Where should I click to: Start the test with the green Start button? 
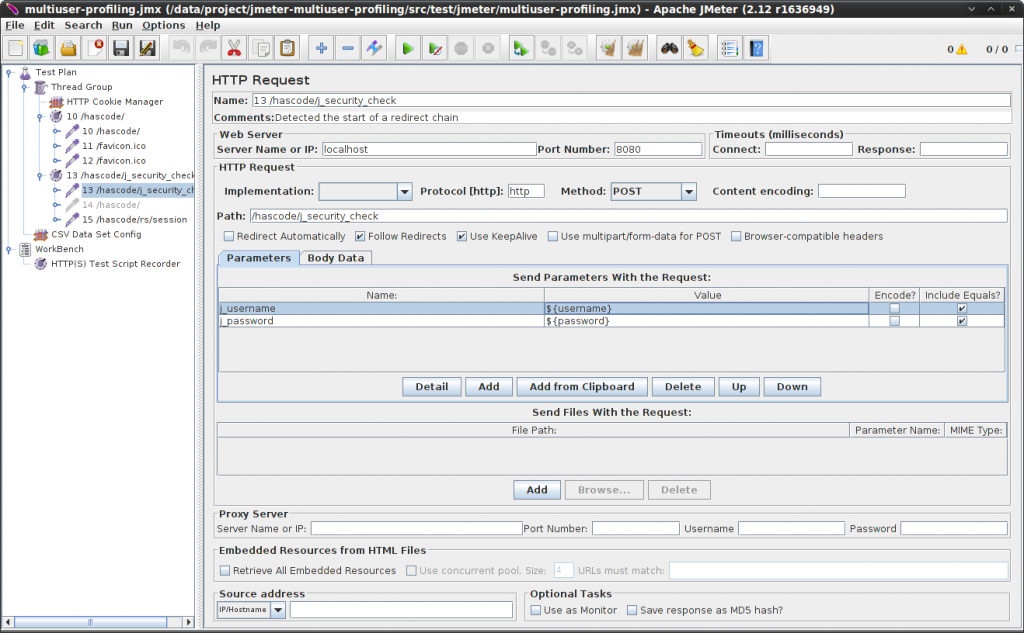410,47
